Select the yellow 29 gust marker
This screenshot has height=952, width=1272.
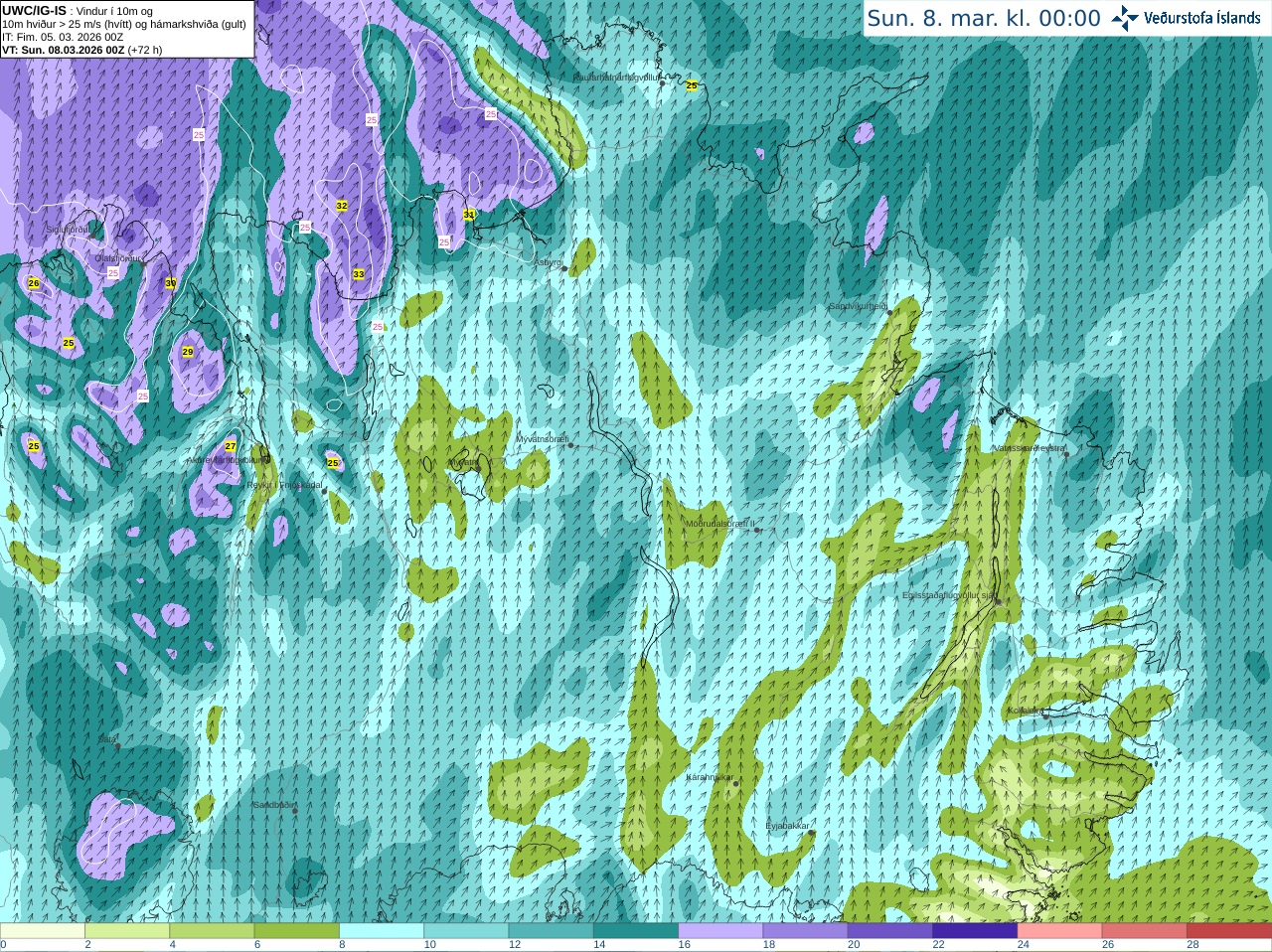pos(188,352)
